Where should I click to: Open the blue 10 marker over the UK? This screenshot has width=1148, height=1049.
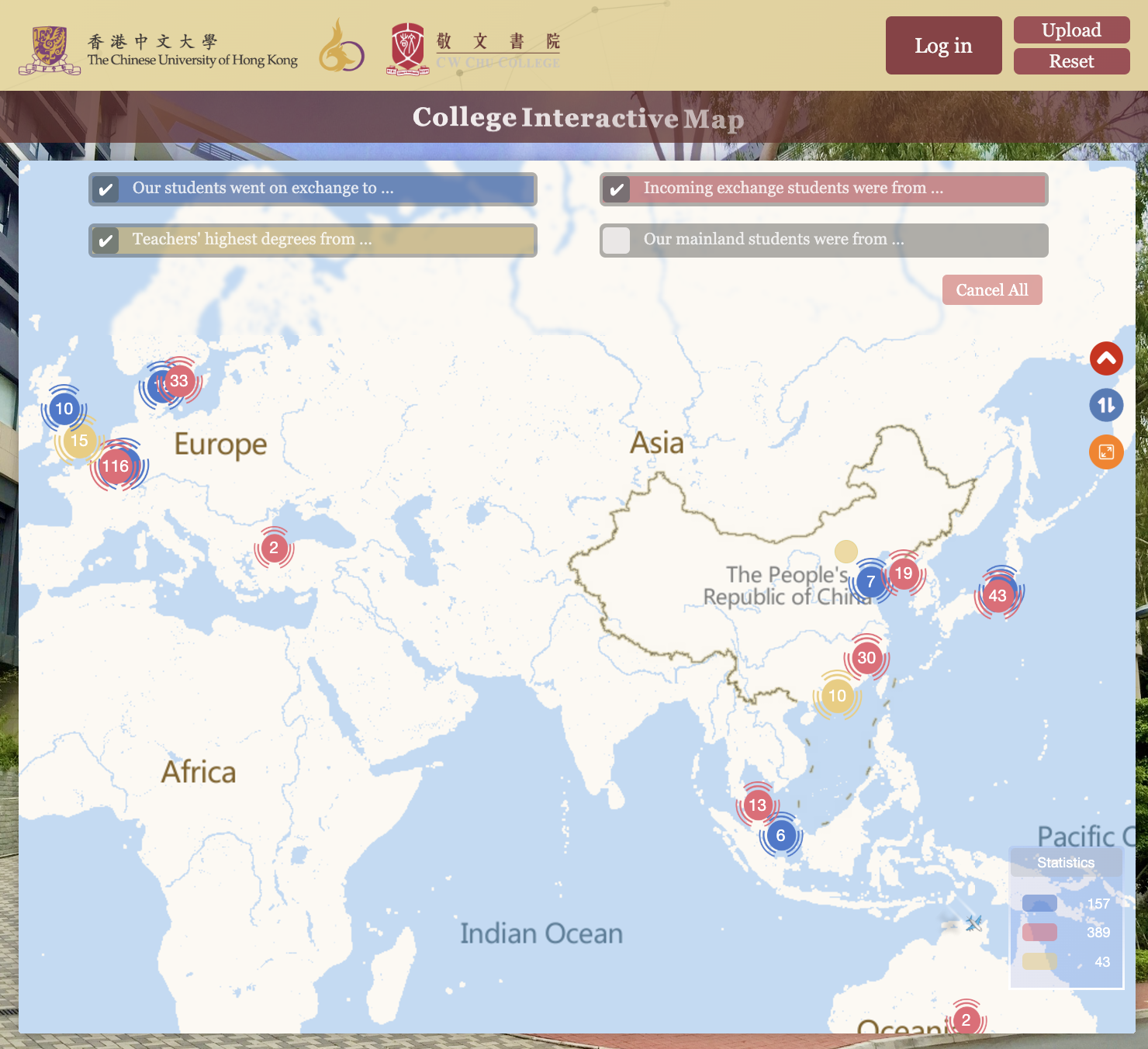(64, 409)
